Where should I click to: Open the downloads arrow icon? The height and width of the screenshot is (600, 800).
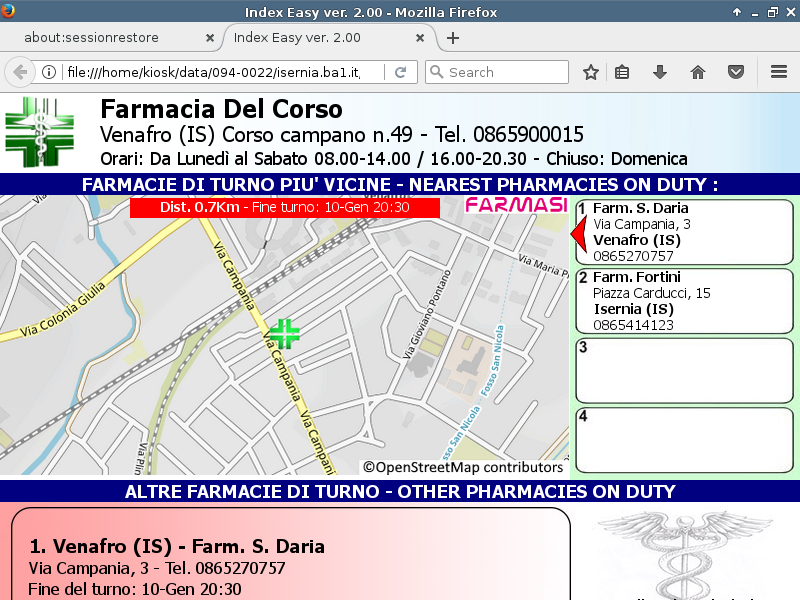coord(660,72)
